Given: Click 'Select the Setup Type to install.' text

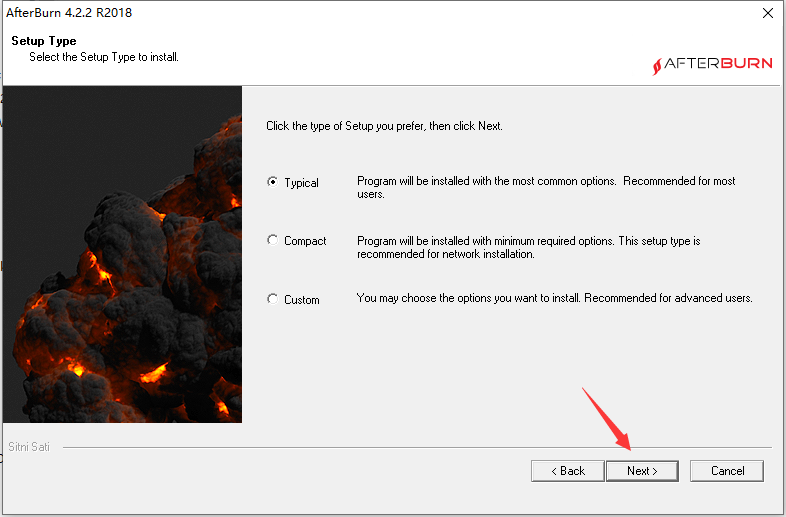Looking at the screenshot, I should pyautogui.click(x=104, y=57).
